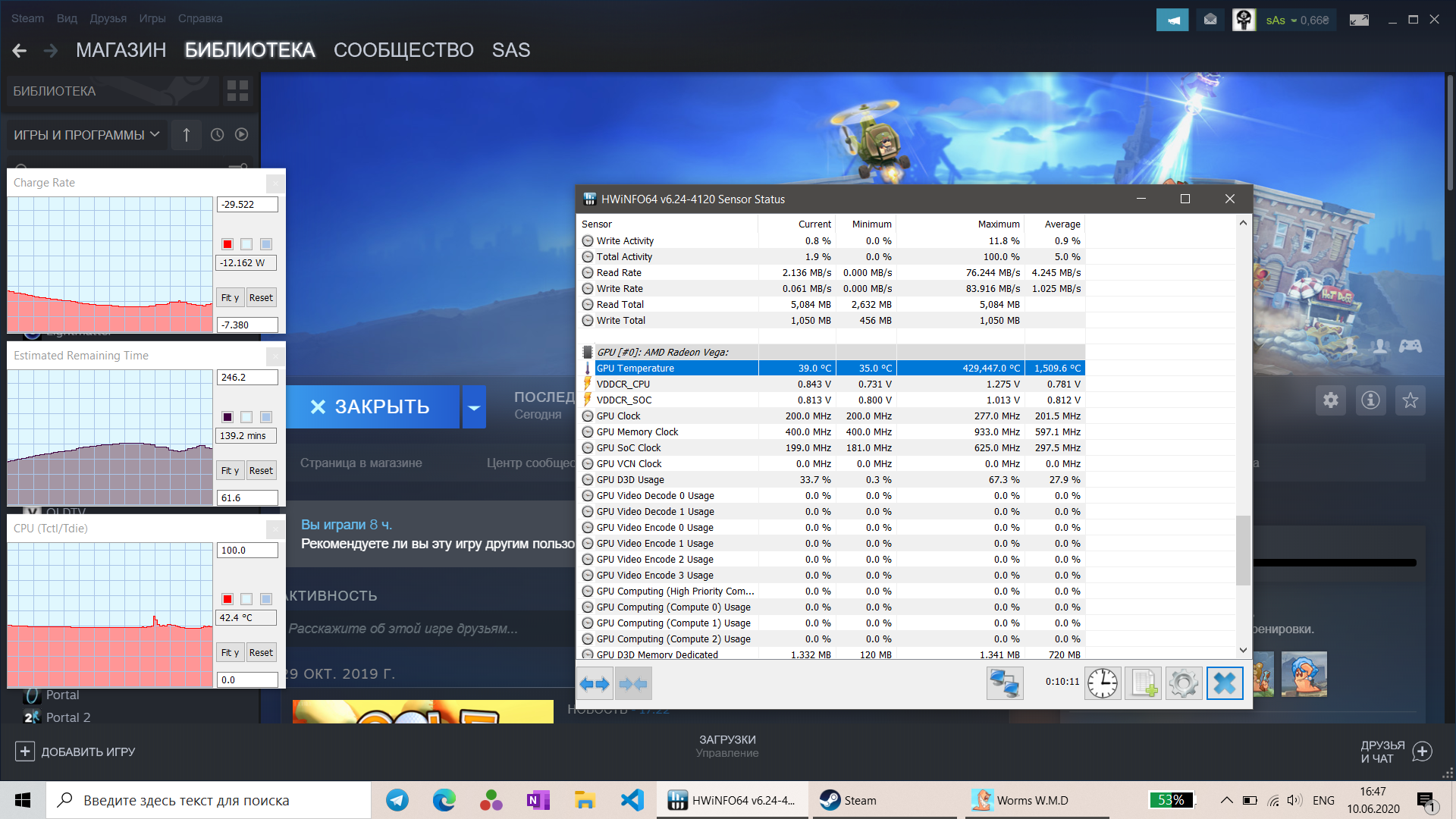
Task: Open Telegram from the taskbar
Action: 397,800
